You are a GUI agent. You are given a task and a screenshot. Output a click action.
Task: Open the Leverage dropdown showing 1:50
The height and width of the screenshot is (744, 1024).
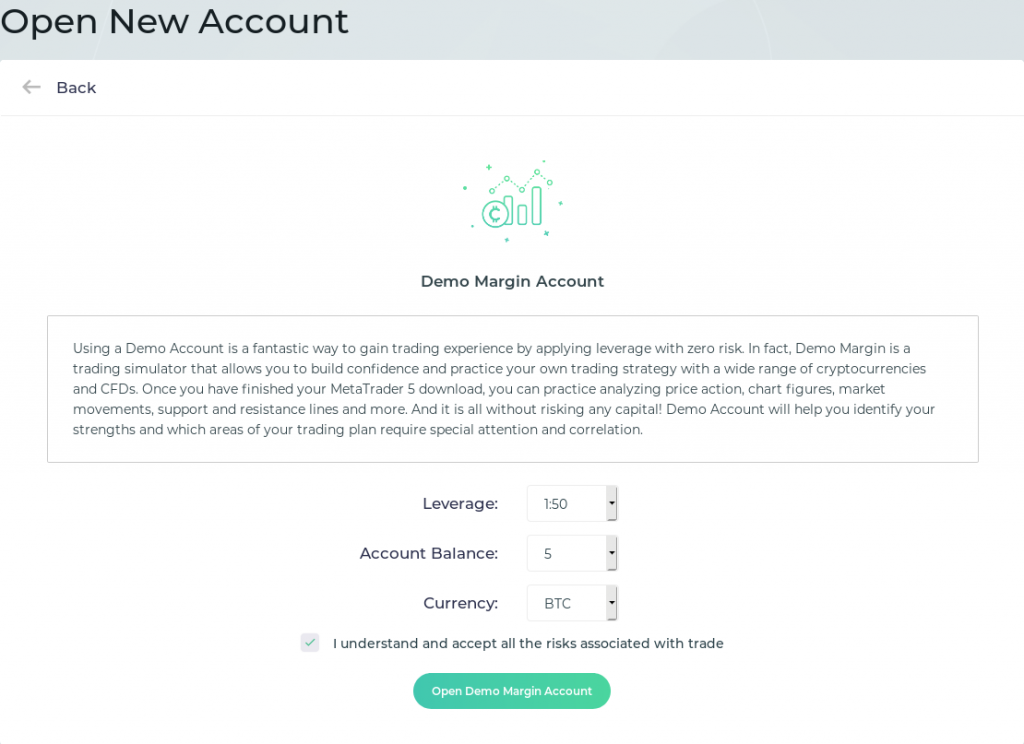572,504
